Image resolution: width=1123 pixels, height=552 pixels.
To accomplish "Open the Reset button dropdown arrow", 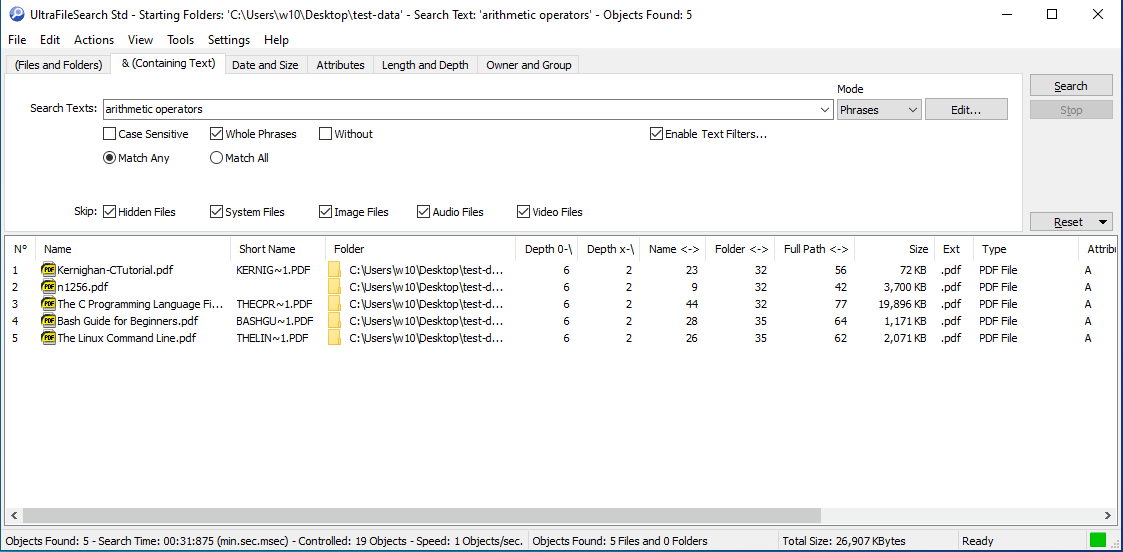I will pos(1103,222).
